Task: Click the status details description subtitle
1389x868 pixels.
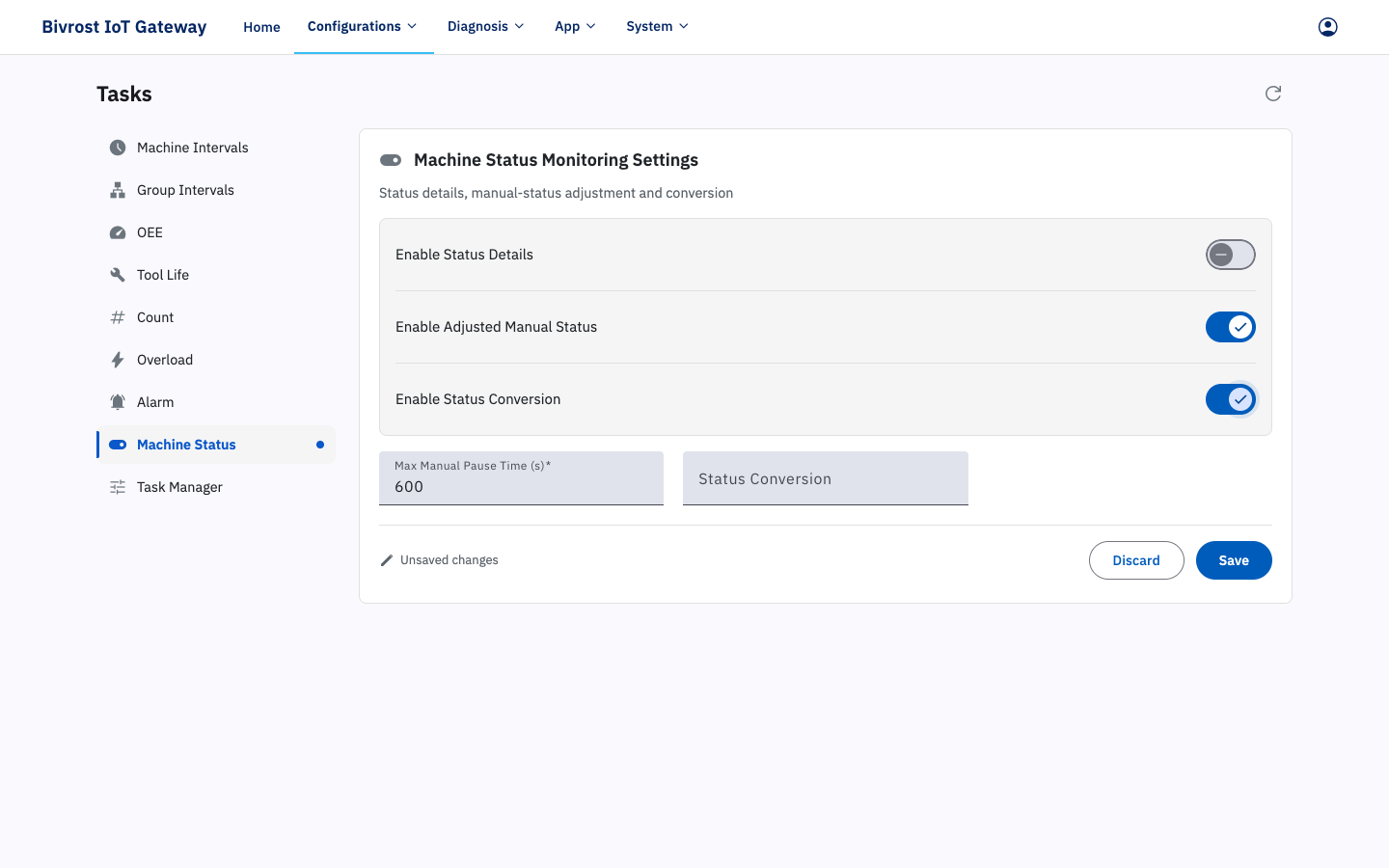Action: pos(556,193)
